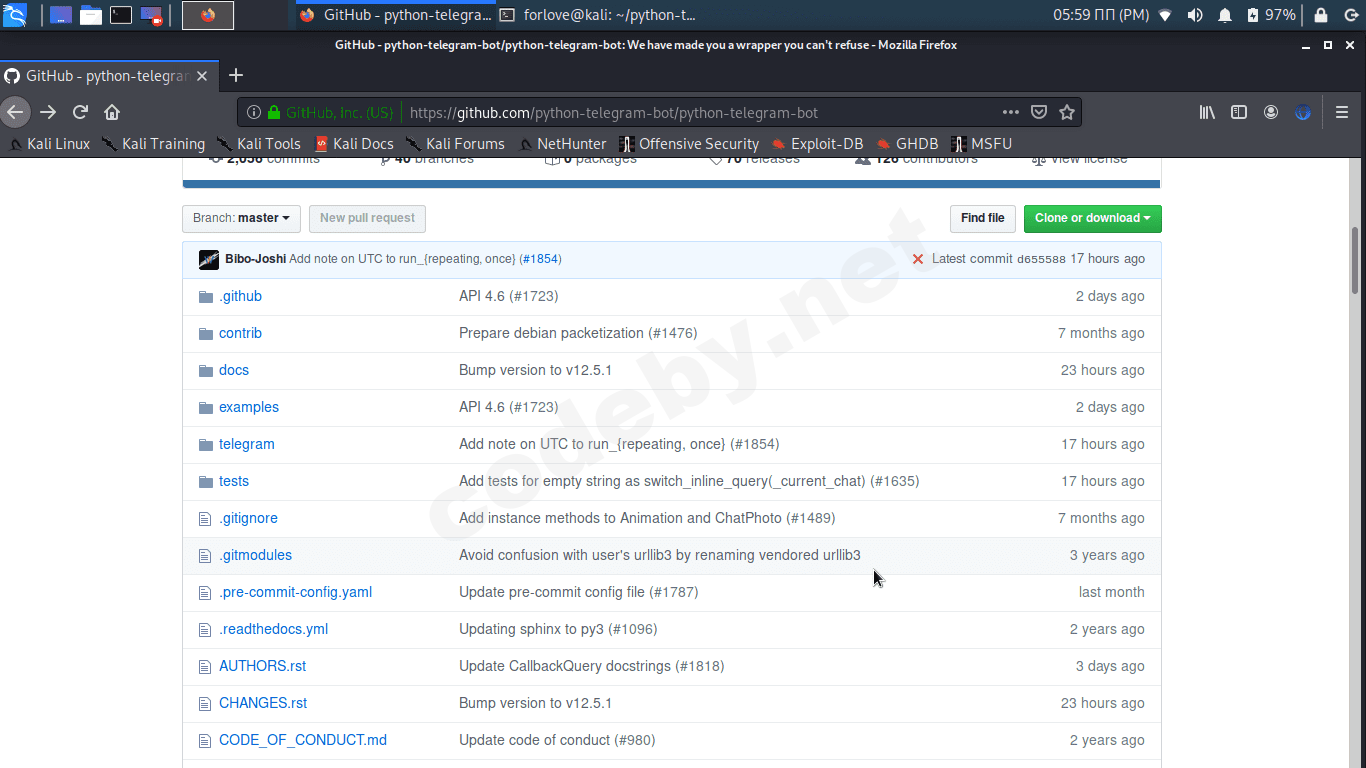This screenshot has height=768, width=1366.
Task: Open the Exploit-DB bookmark
Action: (817, 144)
